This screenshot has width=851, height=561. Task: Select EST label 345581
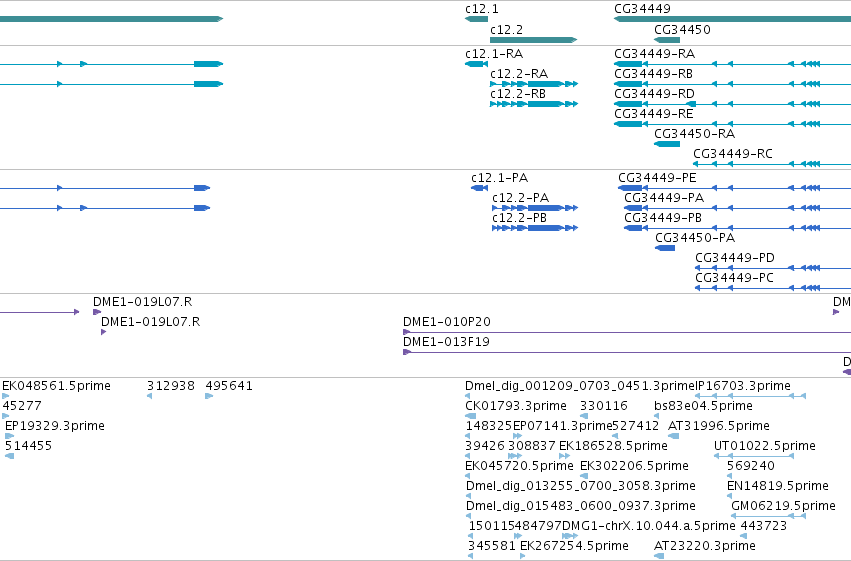492,547
